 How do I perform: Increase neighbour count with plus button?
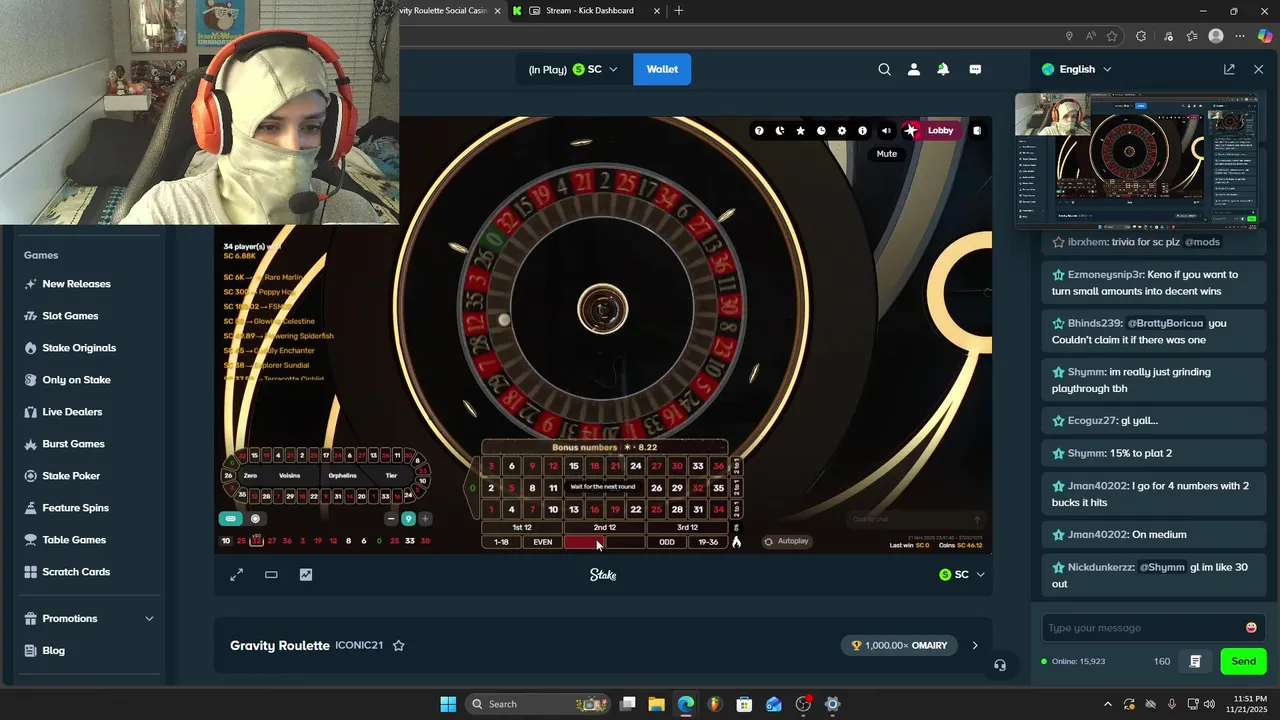click(425, 519)
